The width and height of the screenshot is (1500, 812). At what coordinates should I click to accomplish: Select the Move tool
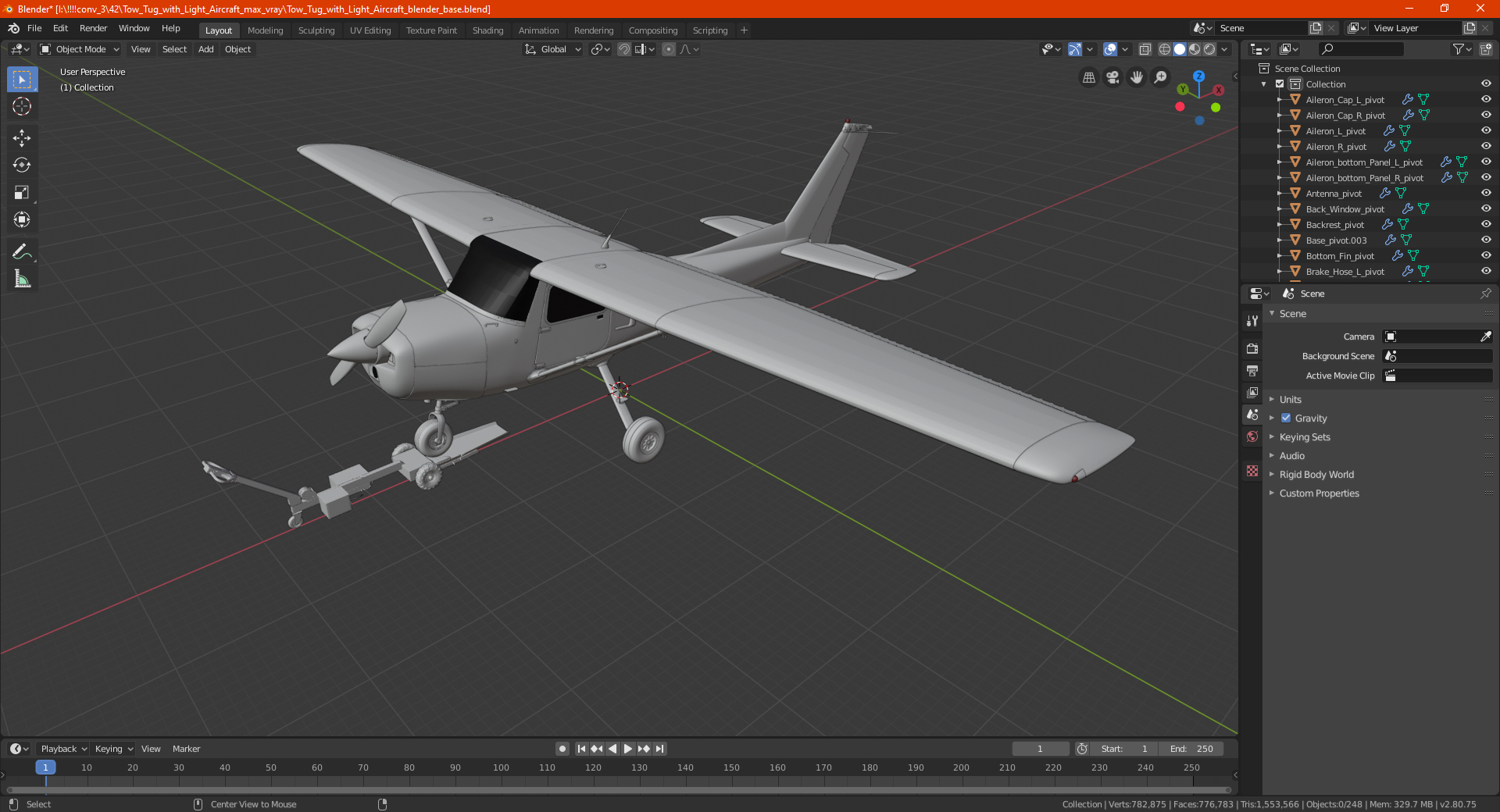(22, 138)
